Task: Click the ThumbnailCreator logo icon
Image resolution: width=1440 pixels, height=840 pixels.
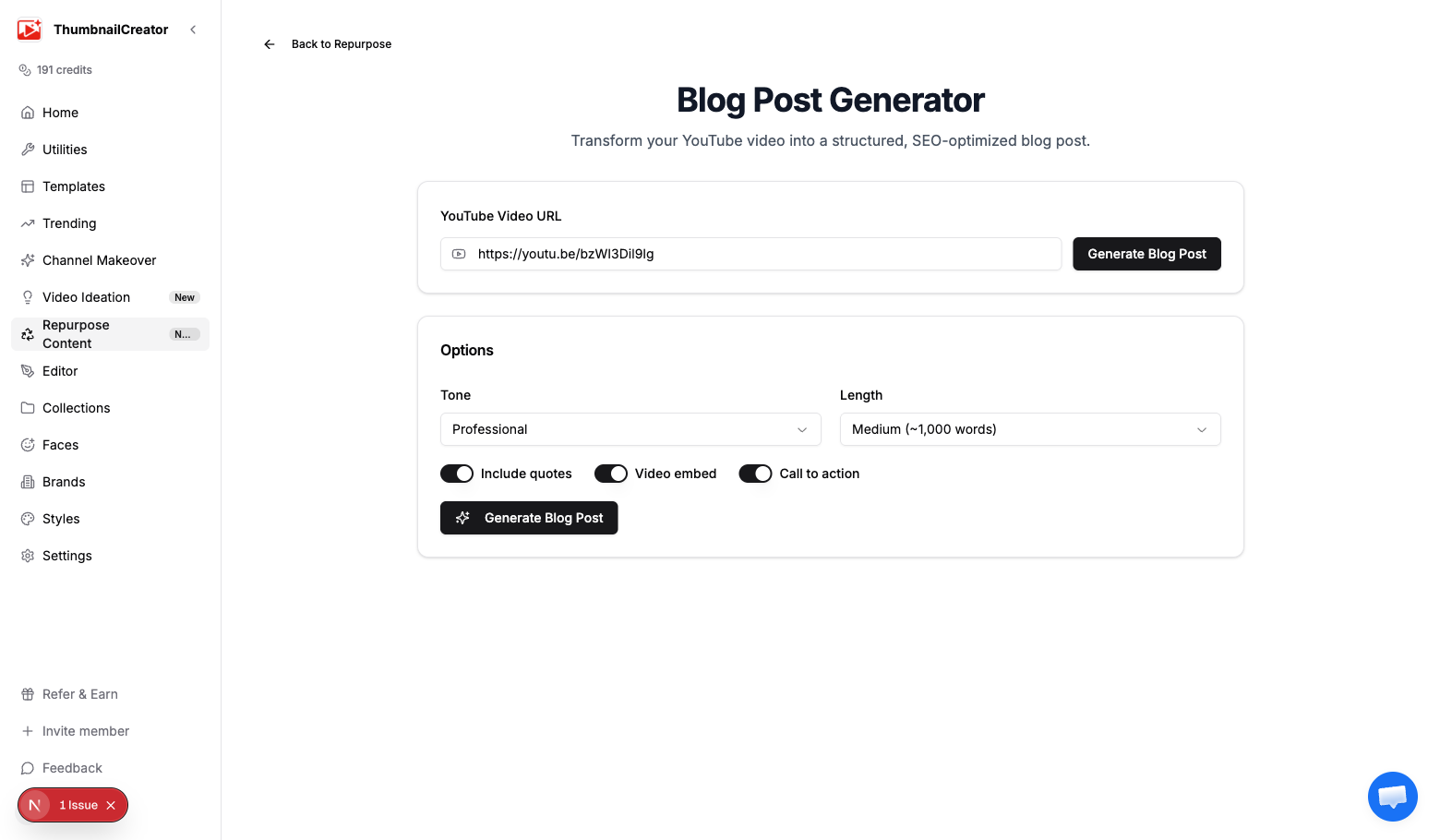Action: (30, 30)
